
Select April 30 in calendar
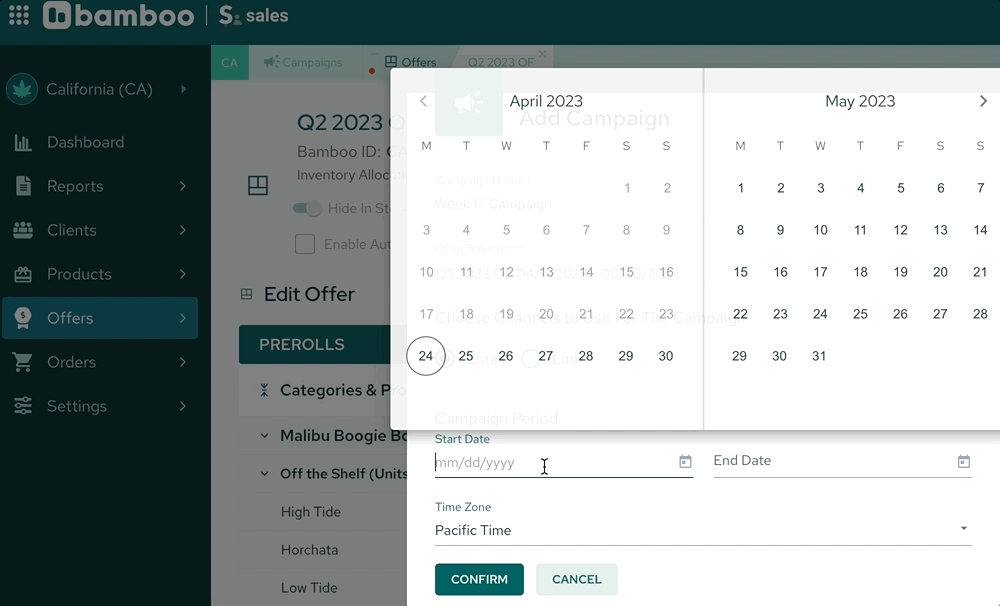[x=666, y=356]
